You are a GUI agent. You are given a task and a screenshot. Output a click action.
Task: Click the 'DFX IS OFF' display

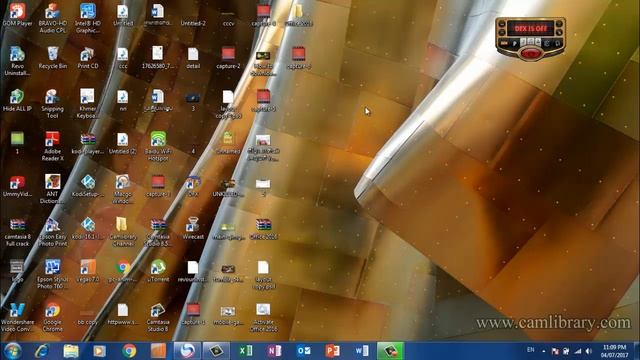(x=530, y=29)
